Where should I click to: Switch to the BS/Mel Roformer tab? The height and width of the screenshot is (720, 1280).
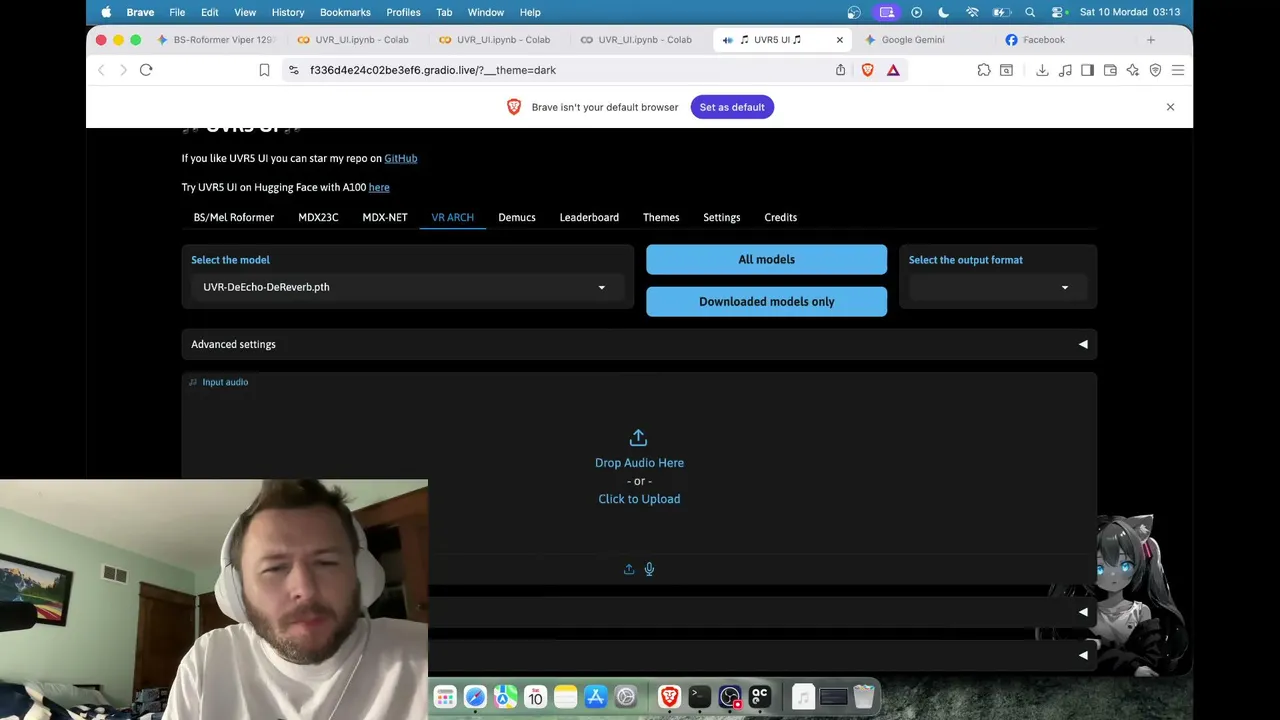pyautogui.click(x=234, y=217)
